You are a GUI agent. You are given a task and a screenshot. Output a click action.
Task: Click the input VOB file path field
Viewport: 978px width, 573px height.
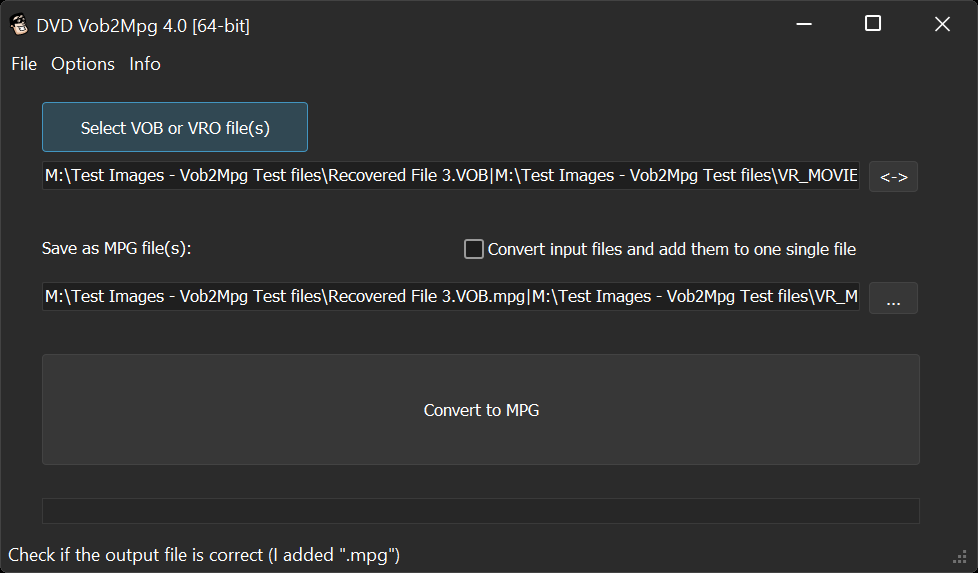pos(450,177)
